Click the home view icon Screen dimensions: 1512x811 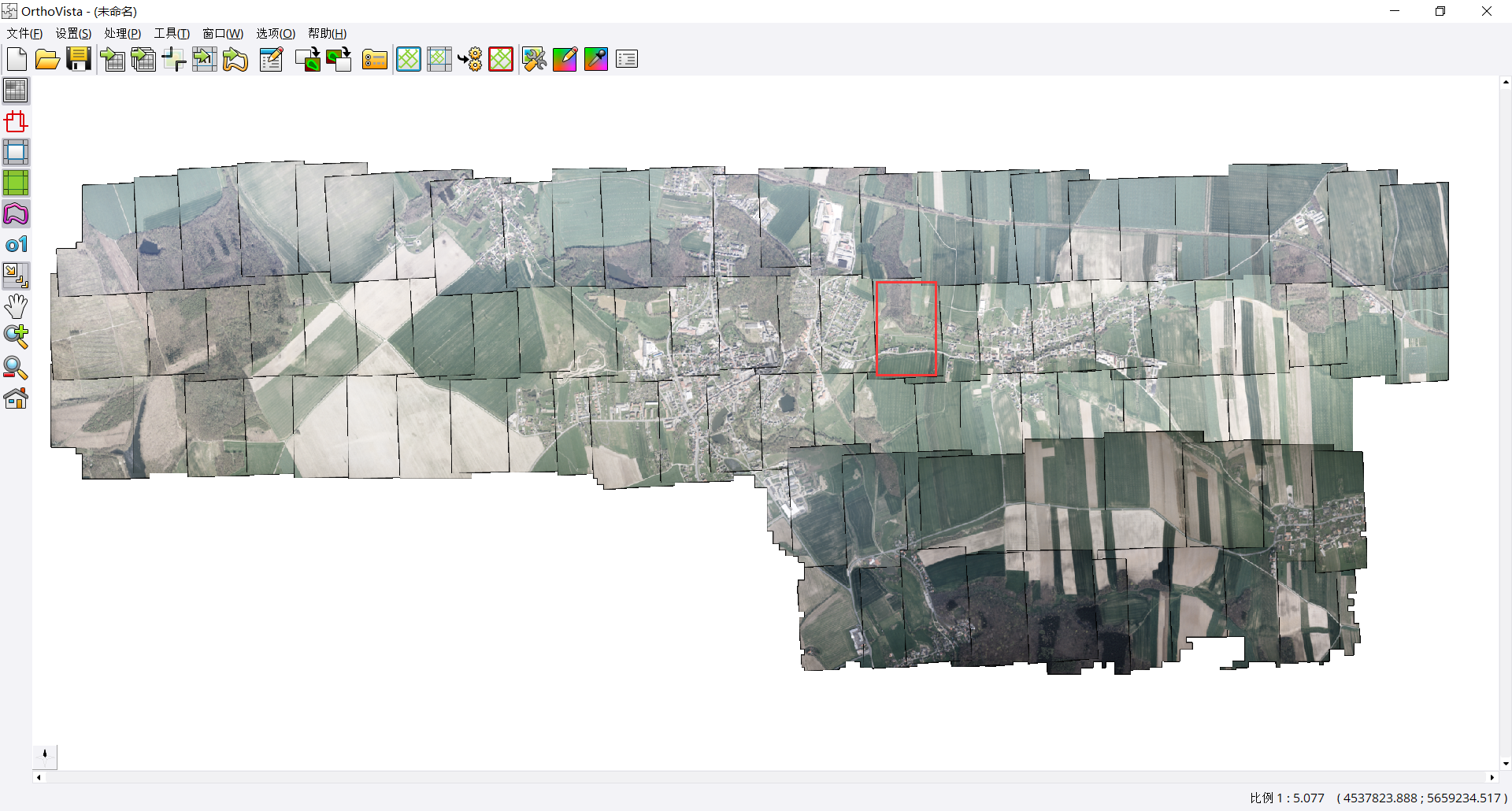pos(16,398)
